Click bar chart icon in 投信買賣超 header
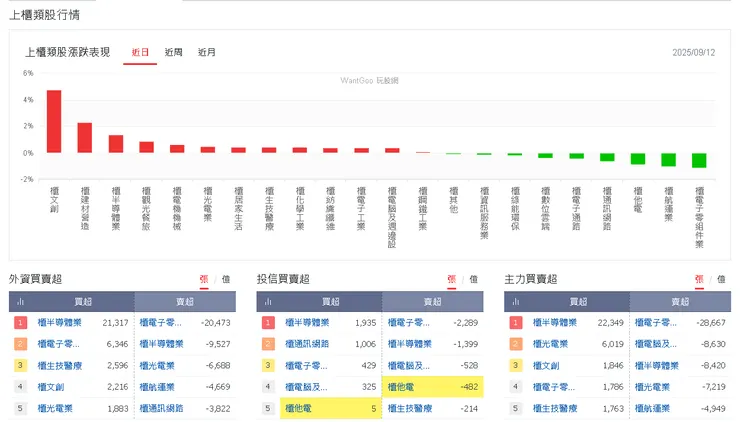 click(268, 302)
